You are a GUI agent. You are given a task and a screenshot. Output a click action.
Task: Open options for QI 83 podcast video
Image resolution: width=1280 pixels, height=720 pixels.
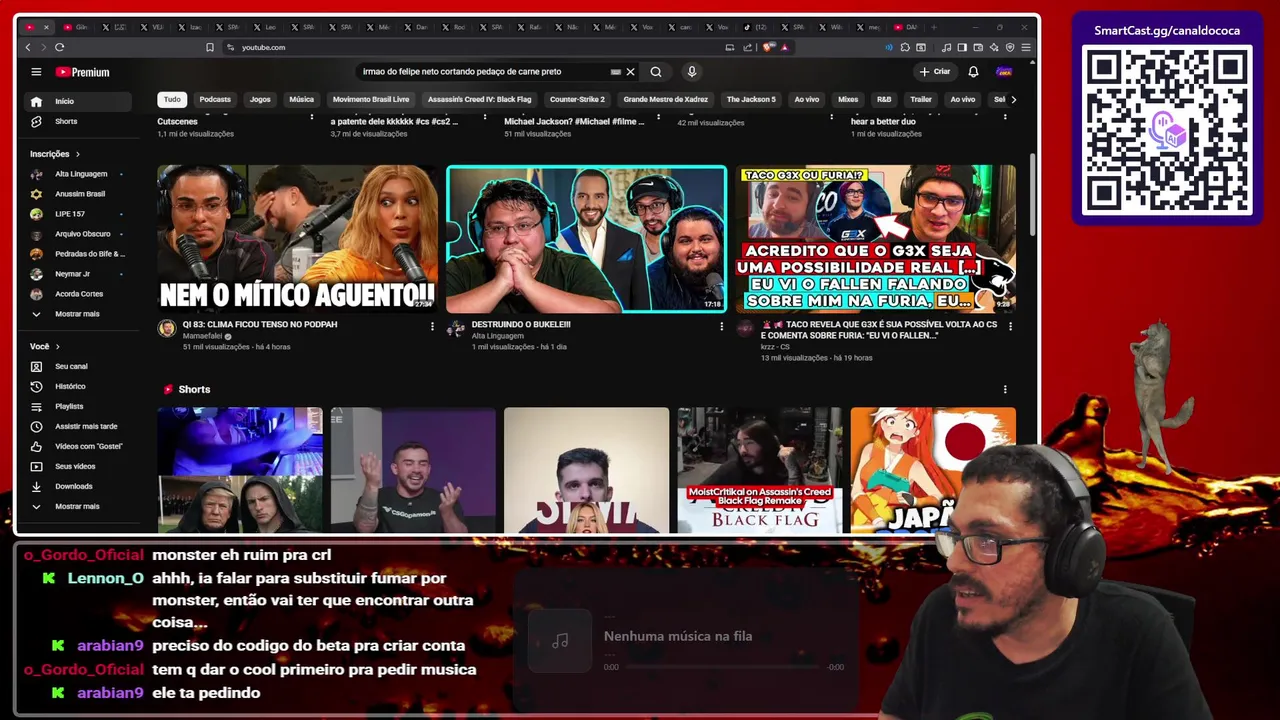pyautogui.click(x=432, y=326)
